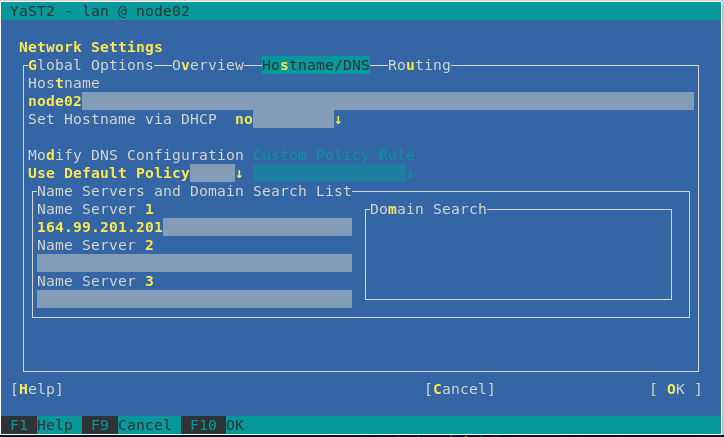This screenshot has width=724, height=437.
Task: Confirm settings with the OK button
Action: [676, 389]
